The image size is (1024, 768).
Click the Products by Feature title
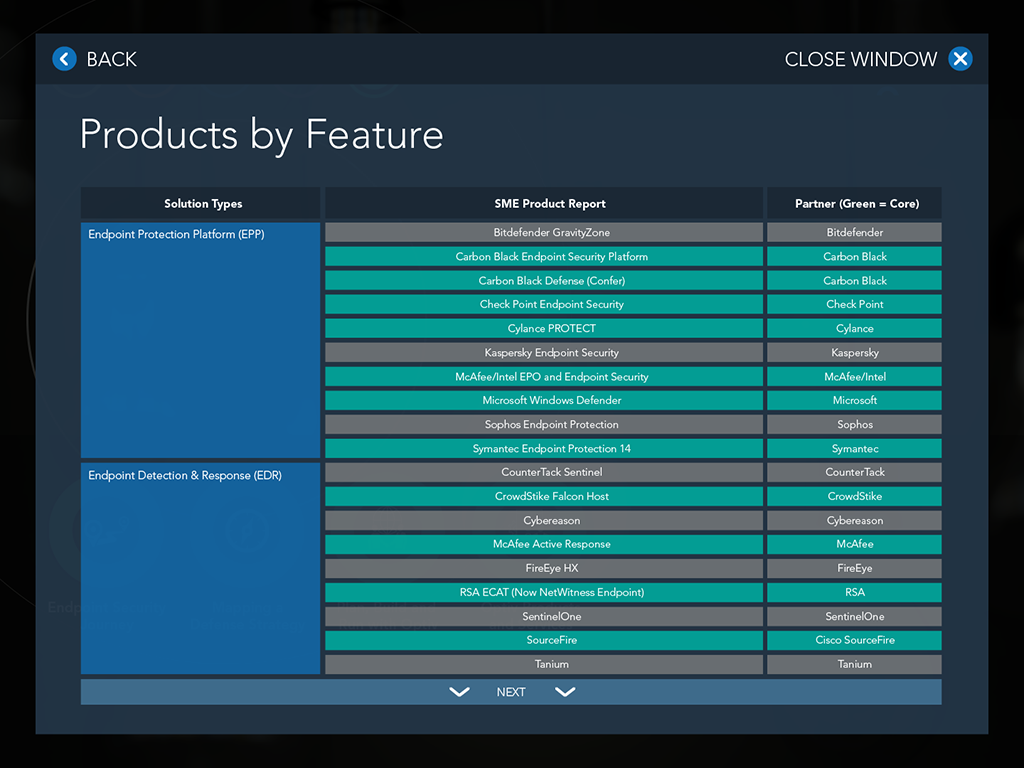(x=261, y=135)
